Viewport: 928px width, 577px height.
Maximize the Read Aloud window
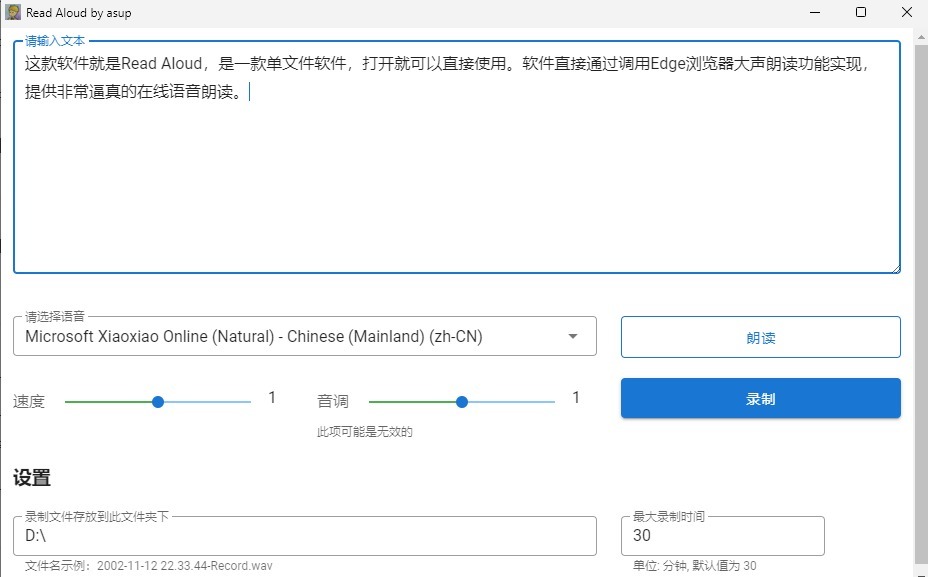point(861,13)
